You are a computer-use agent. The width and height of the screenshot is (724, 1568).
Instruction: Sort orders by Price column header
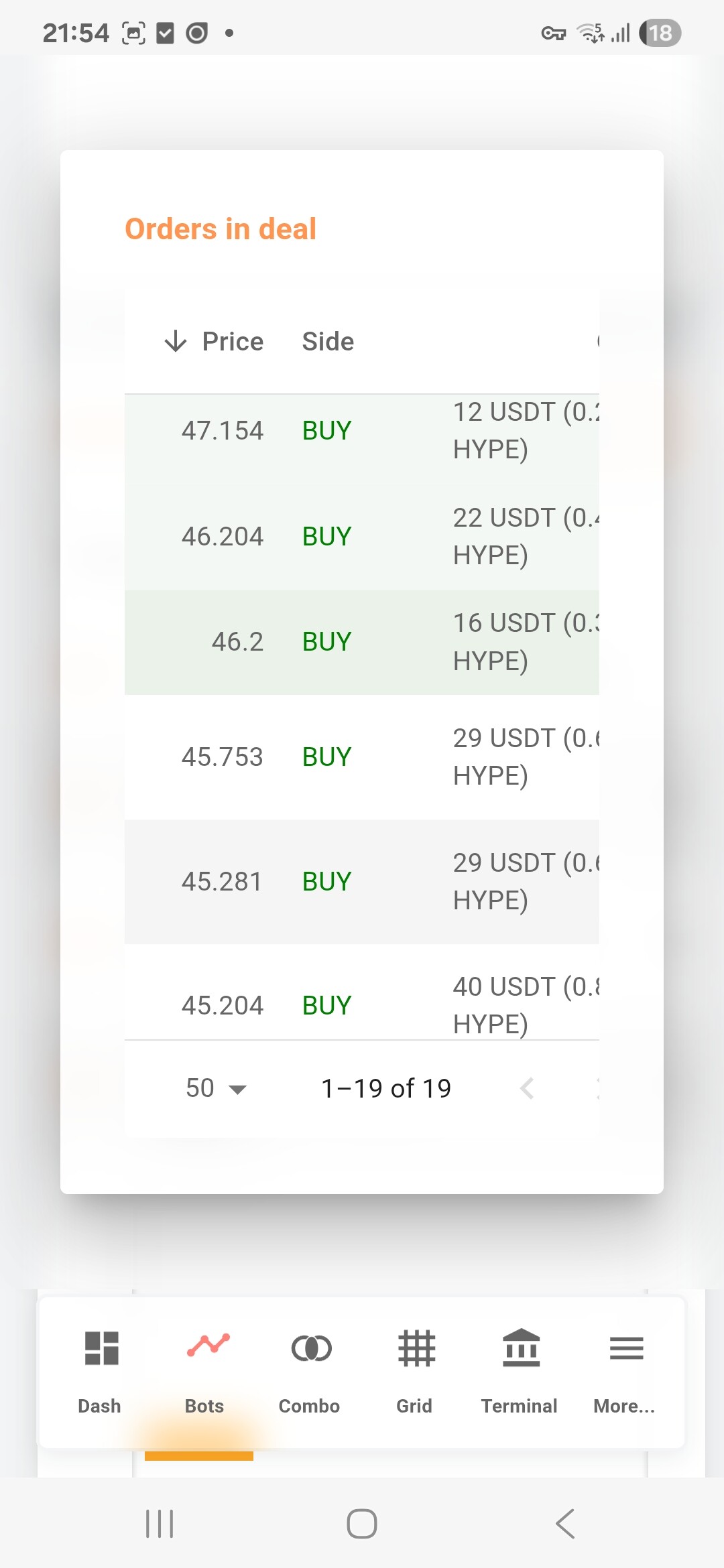tap(233, 342)
